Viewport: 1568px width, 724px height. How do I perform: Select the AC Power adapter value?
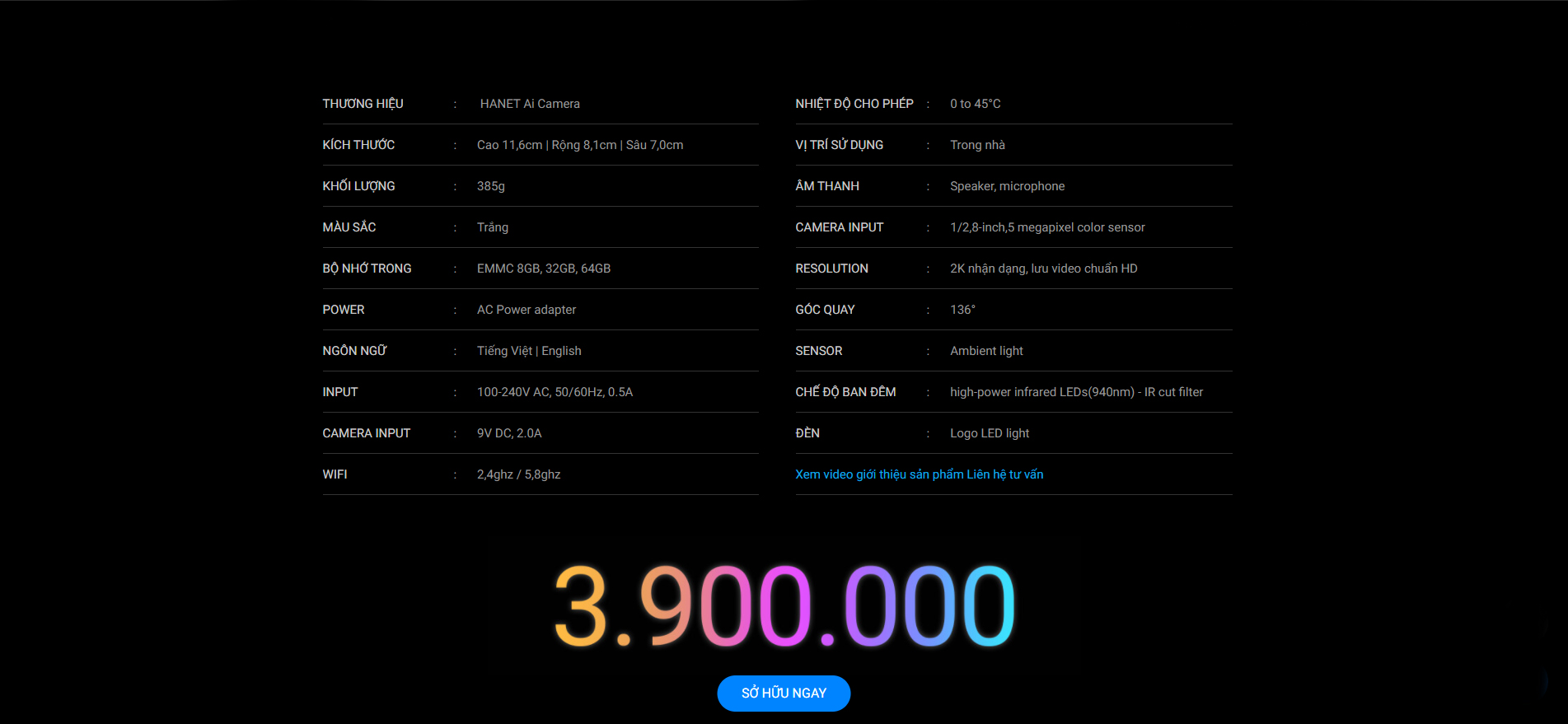coord(527,310)
